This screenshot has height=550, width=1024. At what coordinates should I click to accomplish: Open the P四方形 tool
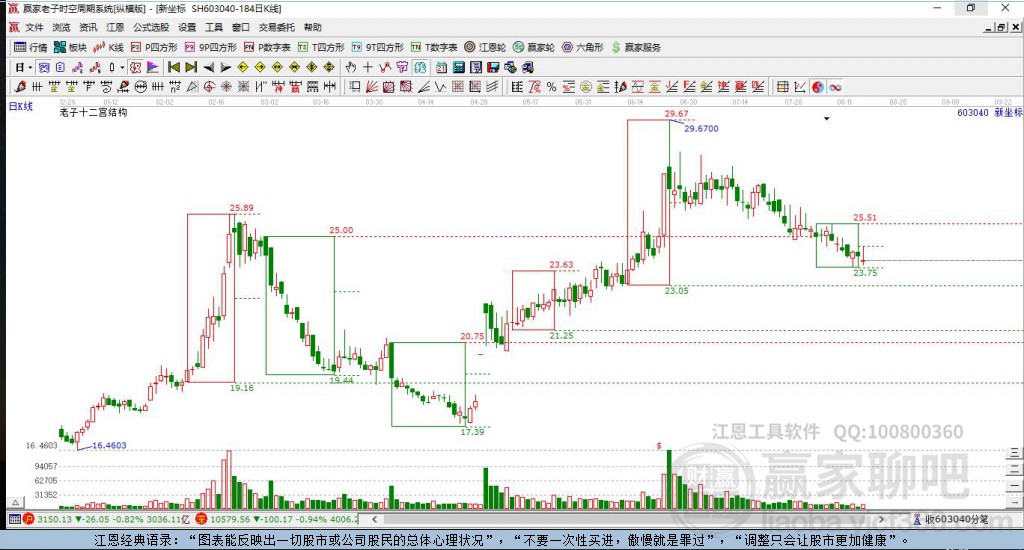(x=154, y=47)
